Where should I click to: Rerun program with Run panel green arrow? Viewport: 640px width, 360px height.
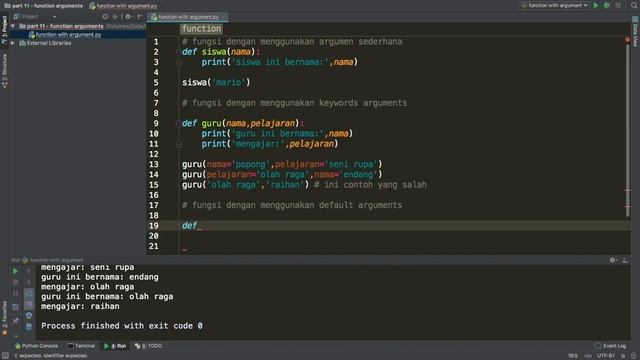coord(16,271)
